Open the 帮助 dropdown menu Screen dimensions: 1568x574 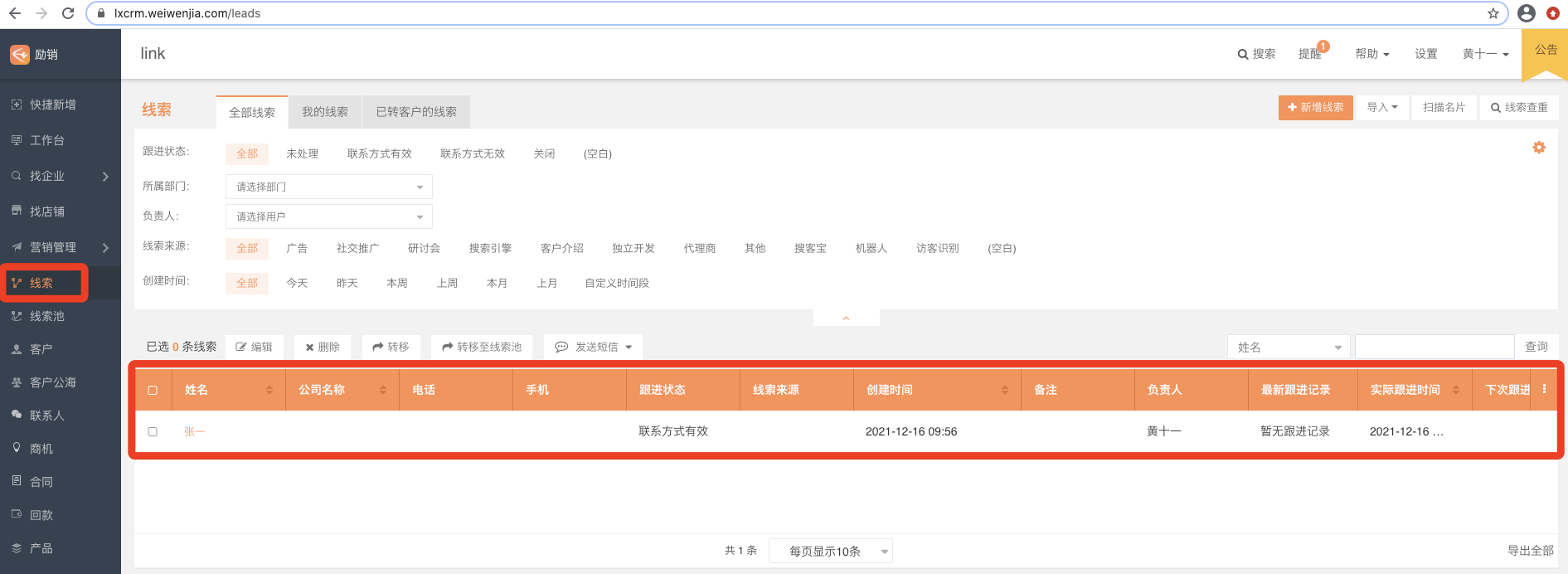[x=1372, y=54]
